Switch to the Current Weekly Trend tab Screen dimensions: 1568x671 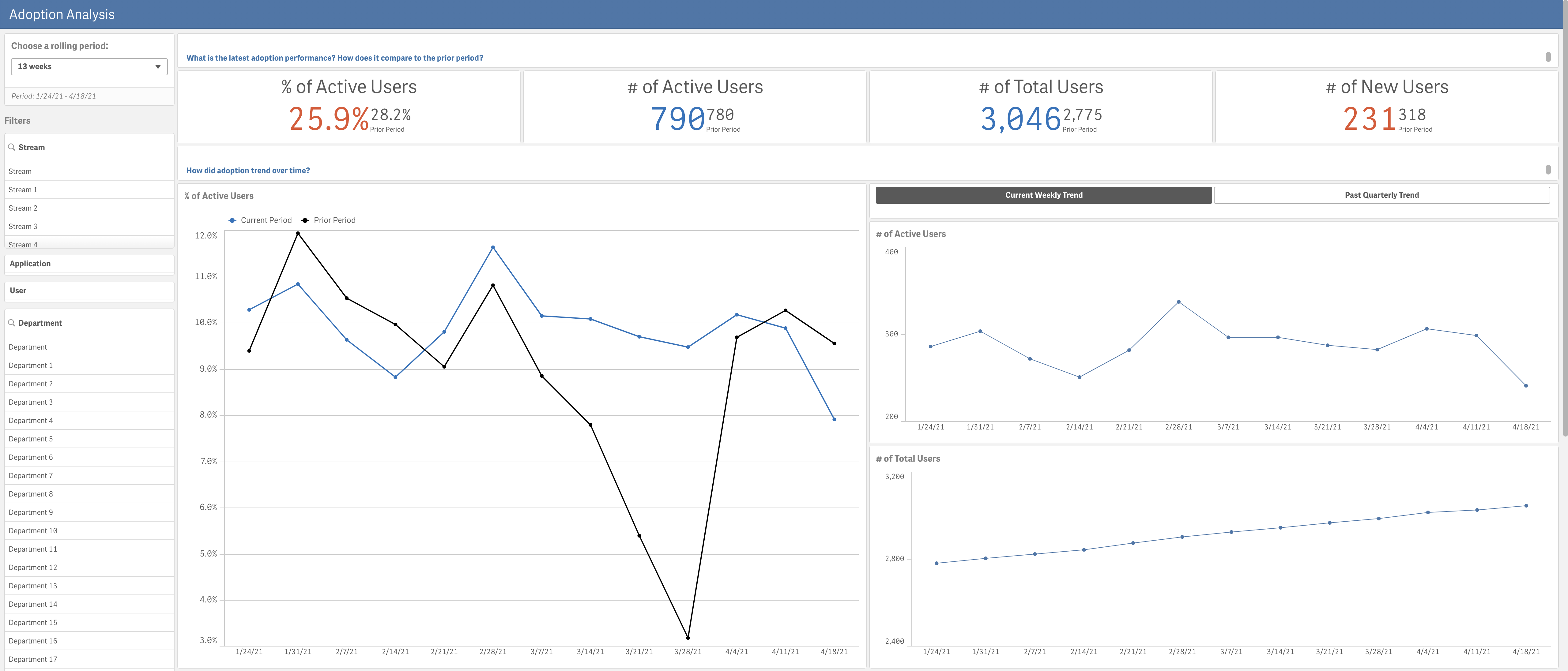click(1043, 195)
